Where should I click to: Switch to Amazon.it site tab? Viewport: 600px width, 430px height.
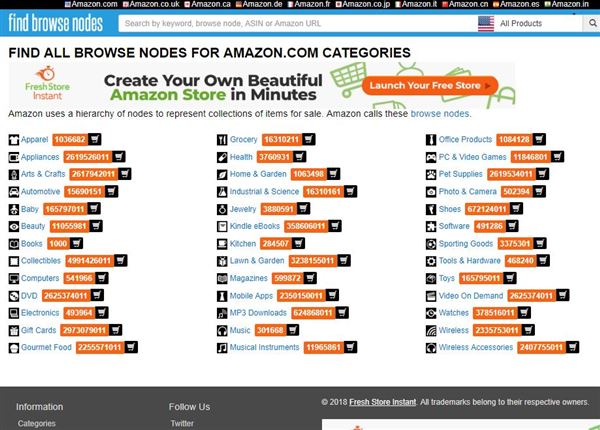pos(416,4)
